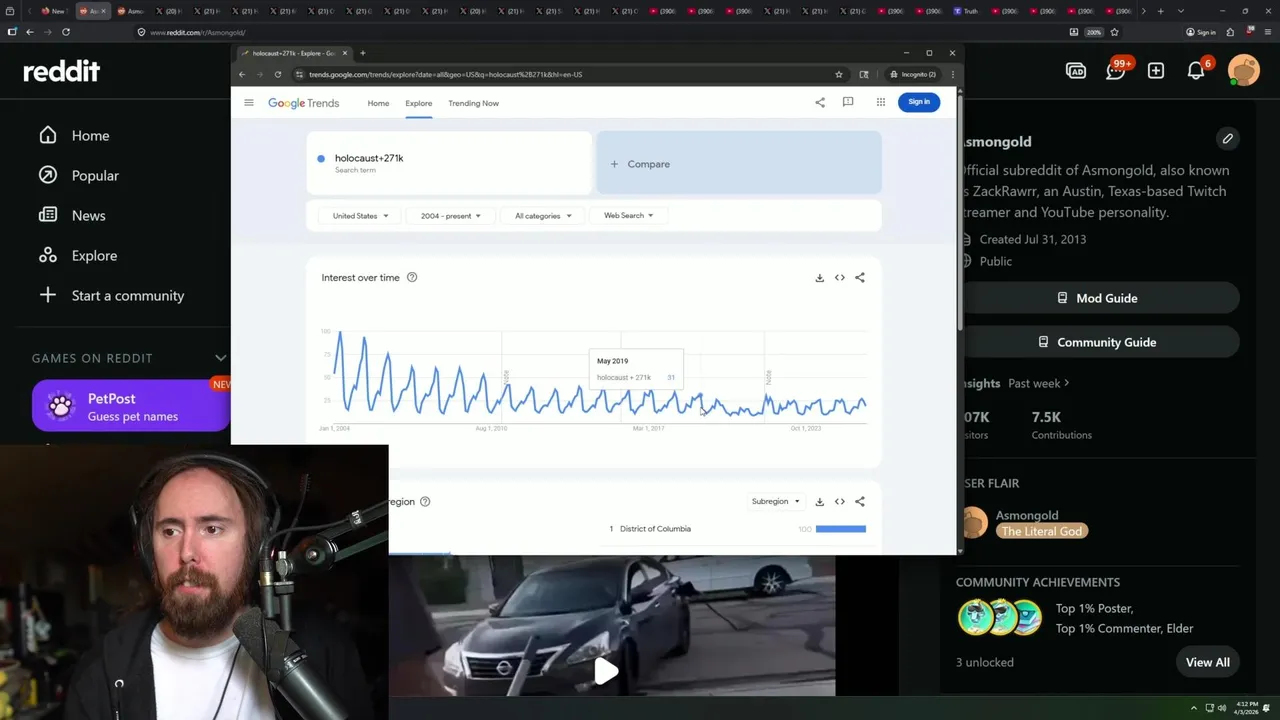
Task: Switch to the Truth browser tab
Action: pos(965,11)
